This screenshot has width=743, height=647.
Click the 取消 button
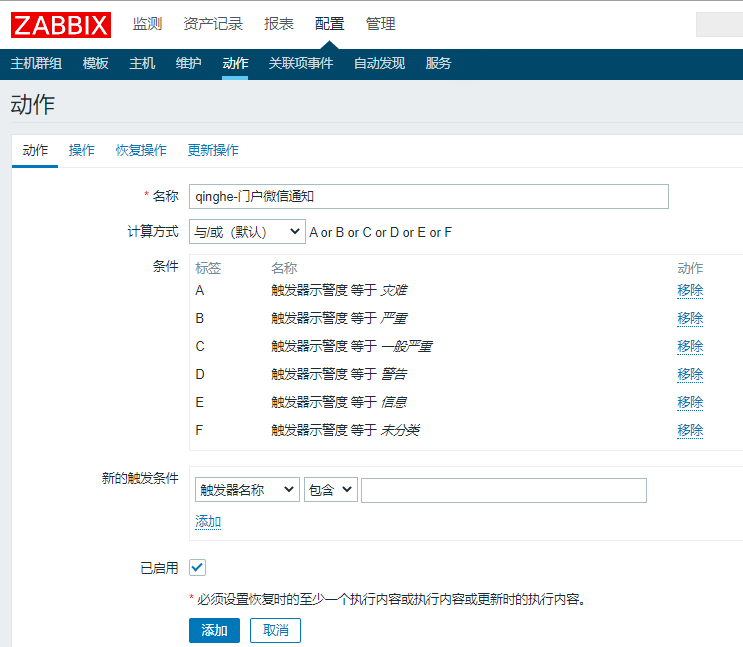pos(275,630)
